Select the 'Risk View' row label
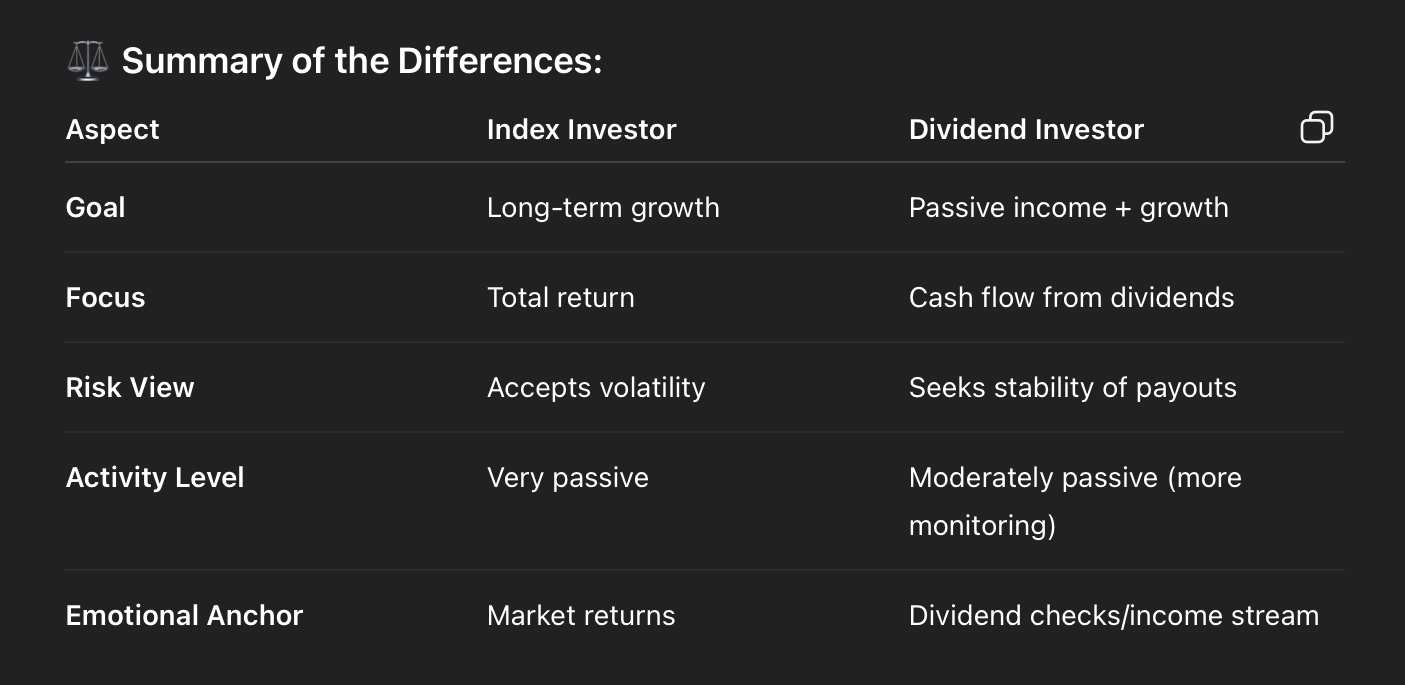This screenshot has height=685, width=1405. [x=130, y=388]
